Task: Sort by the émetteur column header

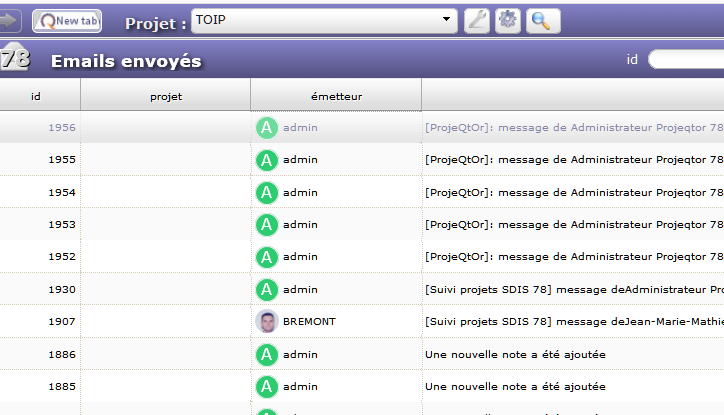Action: click(335, 96)
